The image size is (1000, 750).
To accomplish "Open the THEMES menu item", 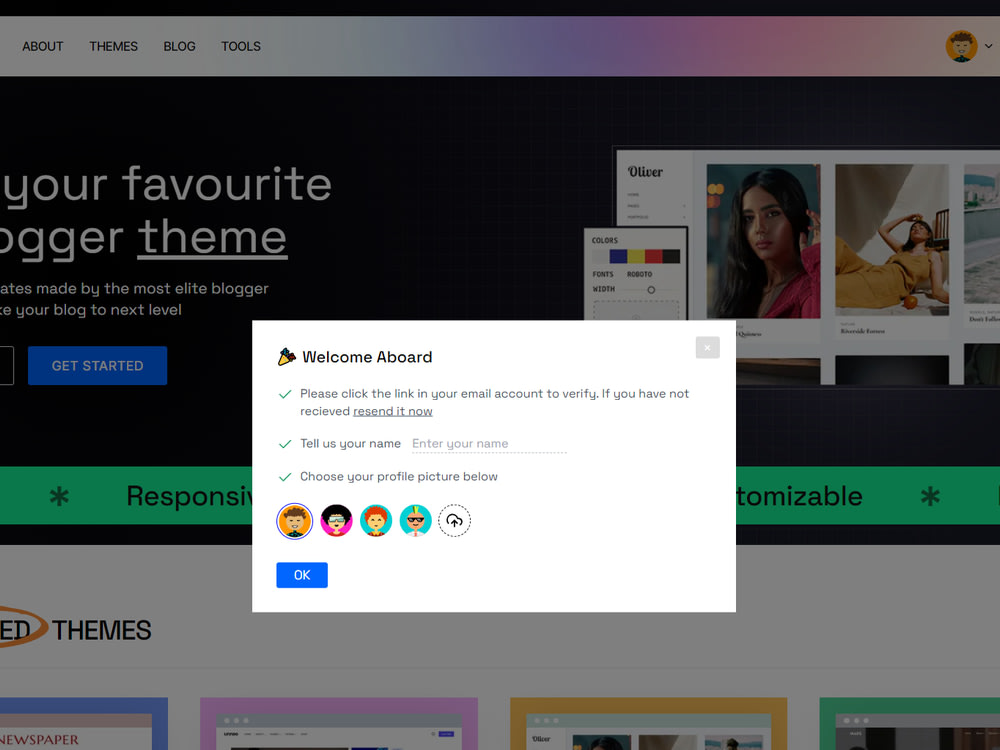I will point(114,47).
